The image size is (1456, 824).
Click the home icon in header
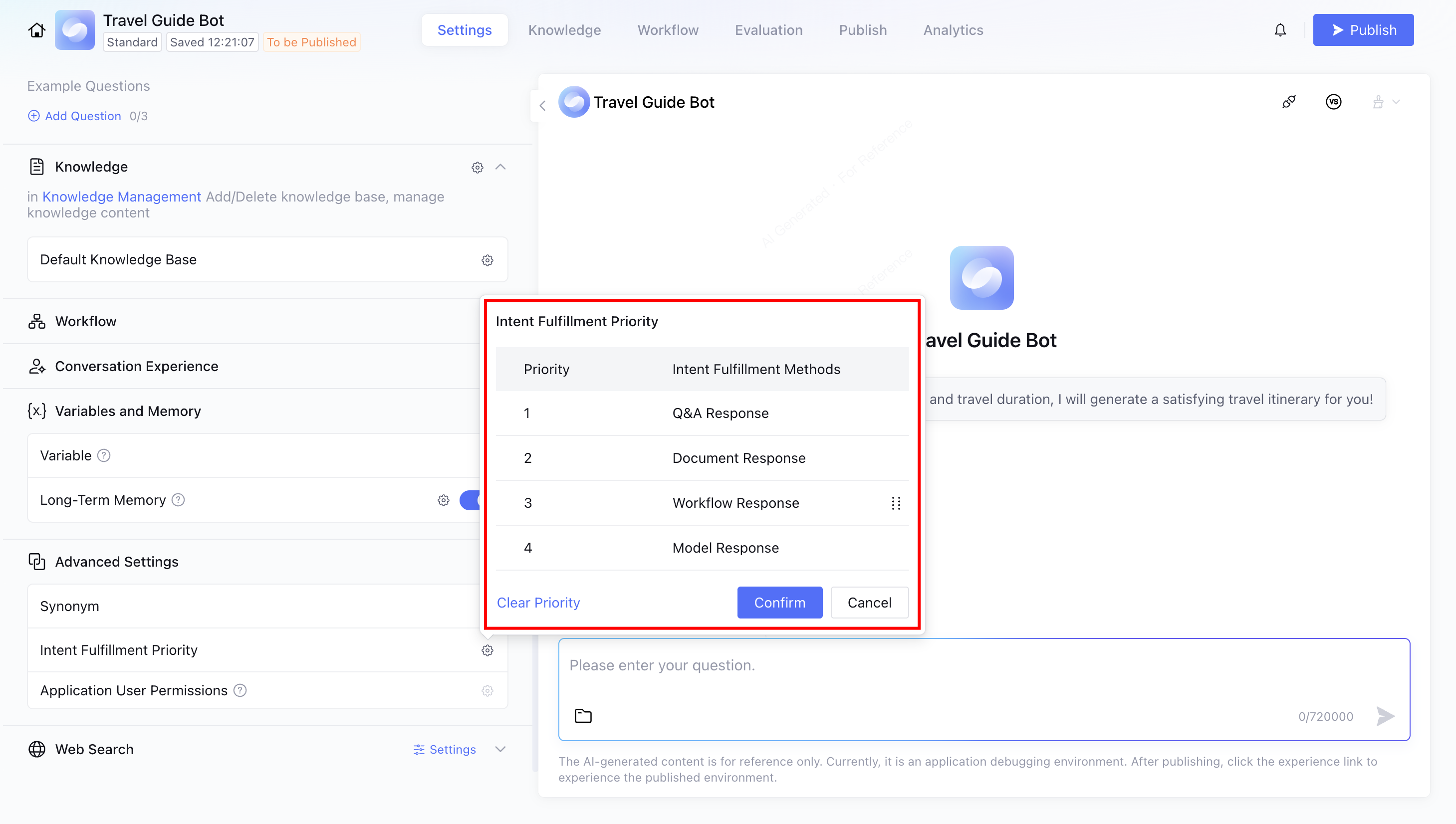point(37,30)
